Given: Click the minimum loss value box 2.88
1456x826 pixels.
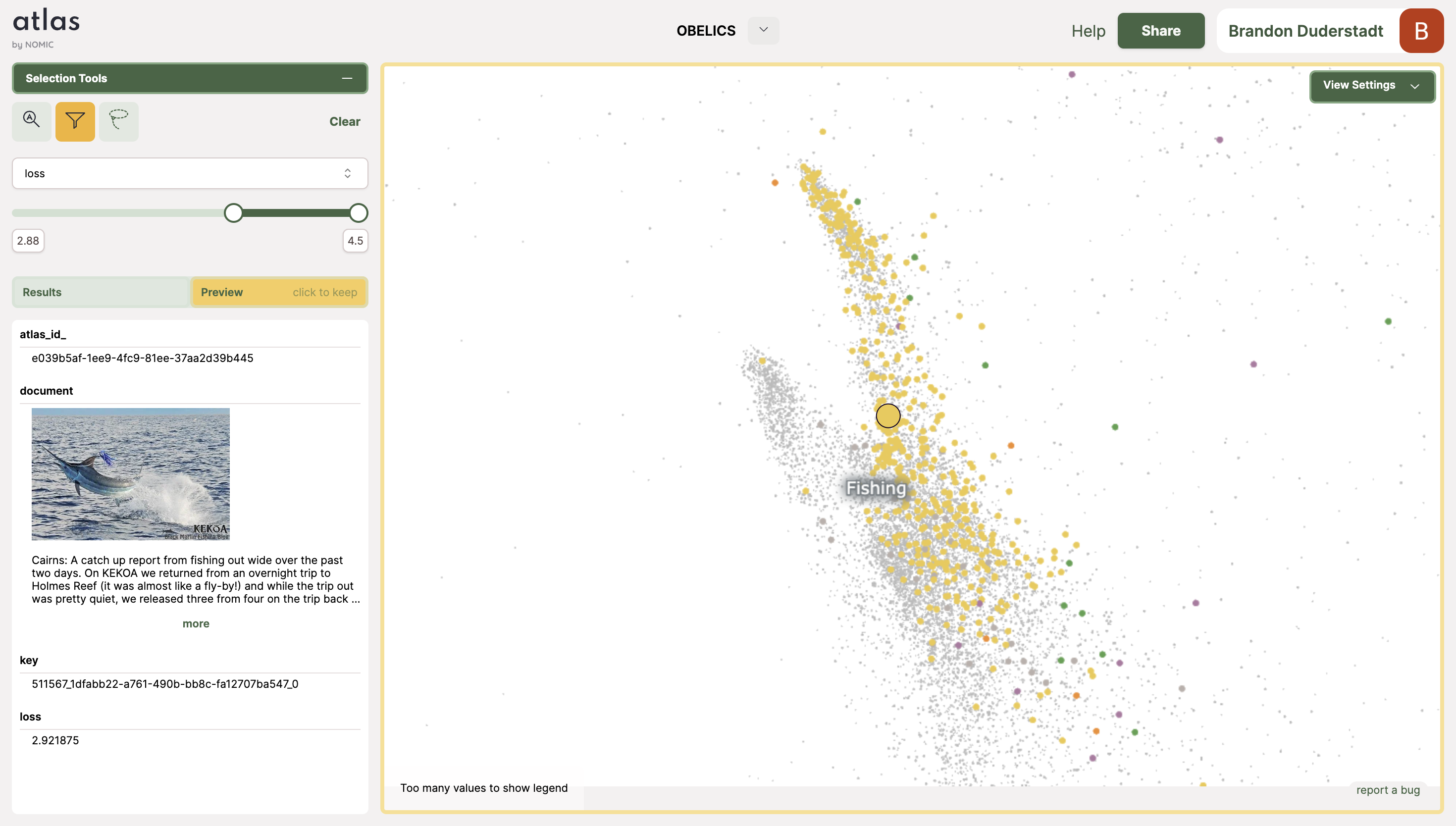Looking at the screenshot, I should click(x=28, y=241).
